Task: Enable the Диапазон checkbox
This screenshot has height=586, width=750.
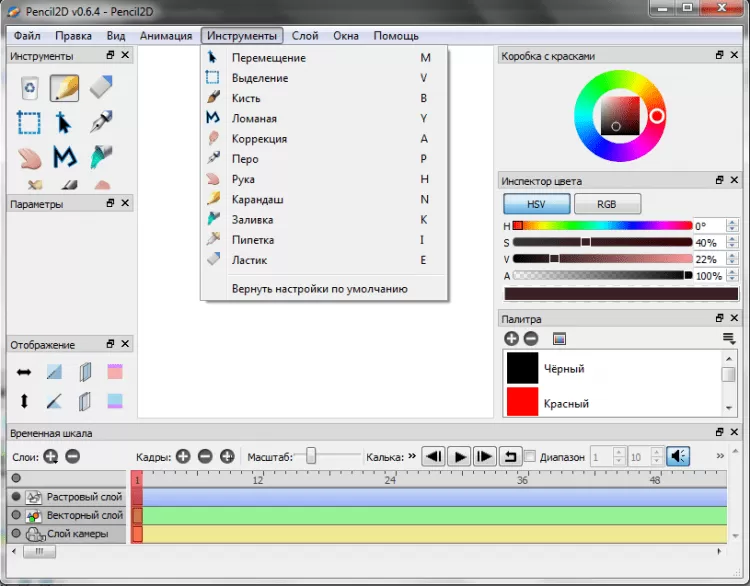Action: coord(531,456)
